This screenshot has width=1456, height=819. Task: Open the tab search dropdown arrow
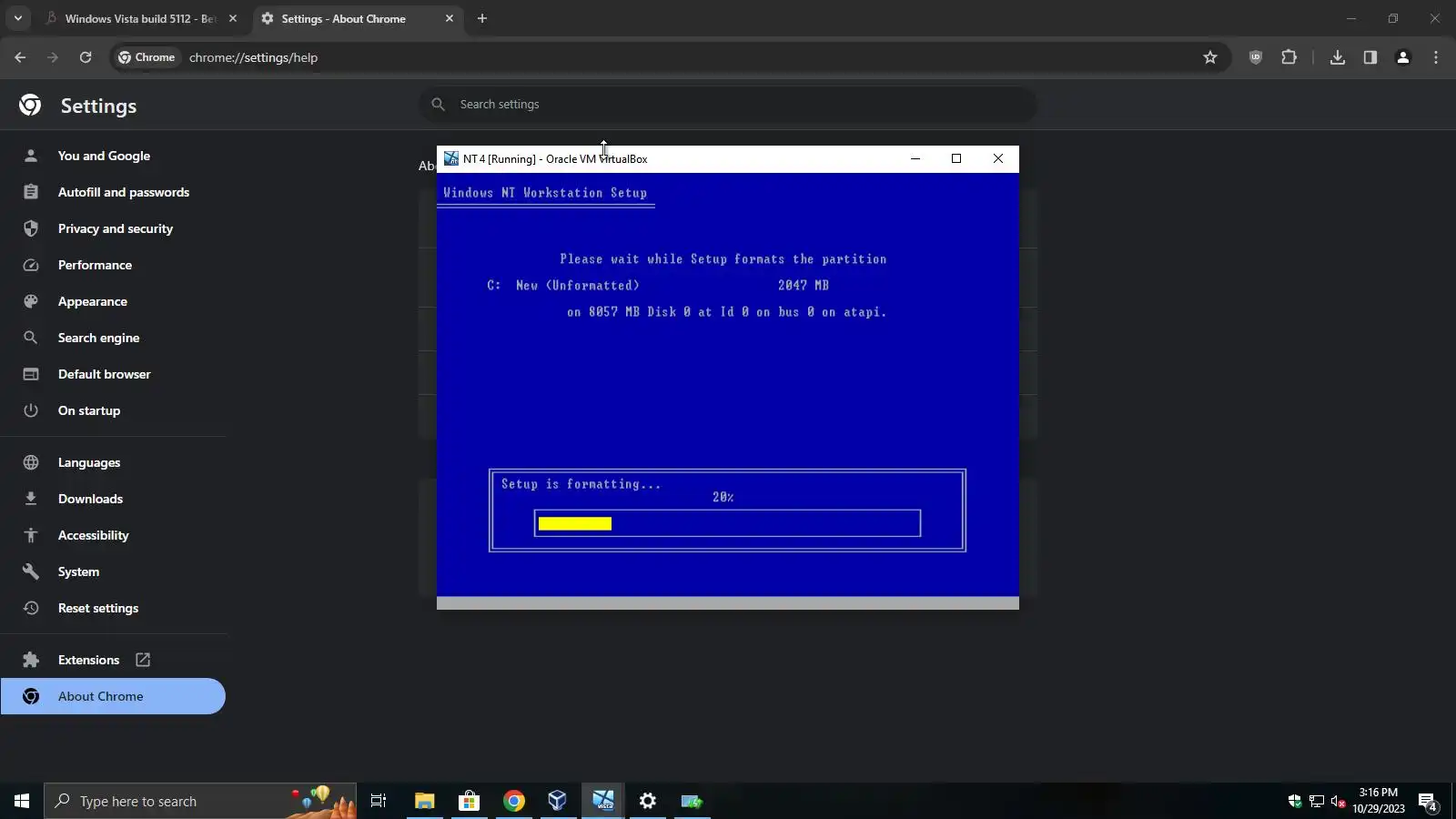17,18
